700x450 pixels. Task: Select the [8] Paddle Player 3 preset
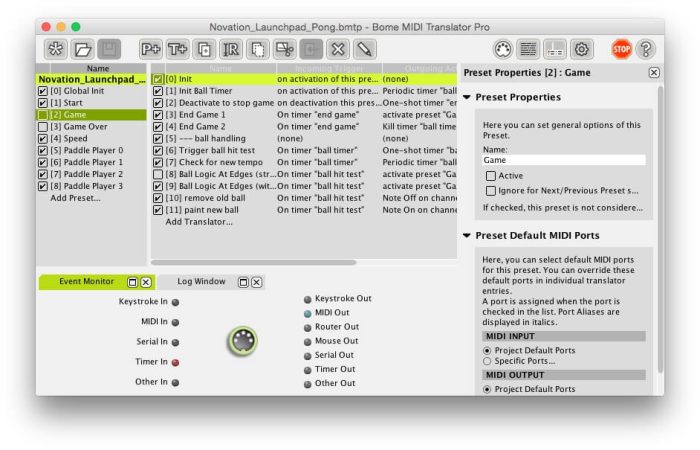[91, 186]
